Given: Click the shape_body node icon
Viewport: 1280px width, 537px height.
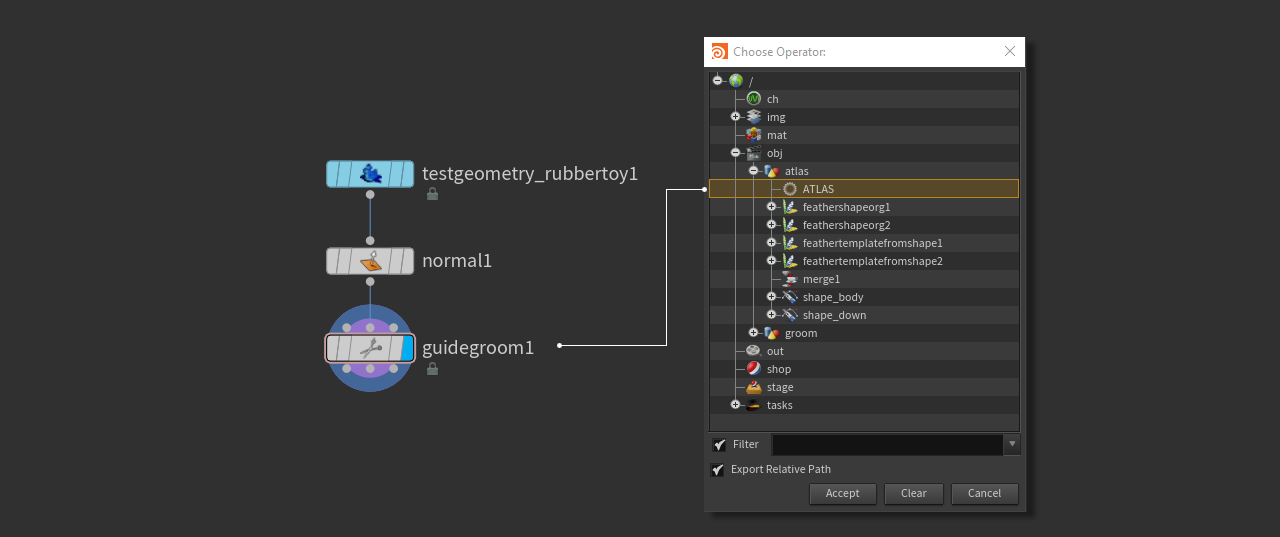Looking at the screenshot, I should [790, 297].
